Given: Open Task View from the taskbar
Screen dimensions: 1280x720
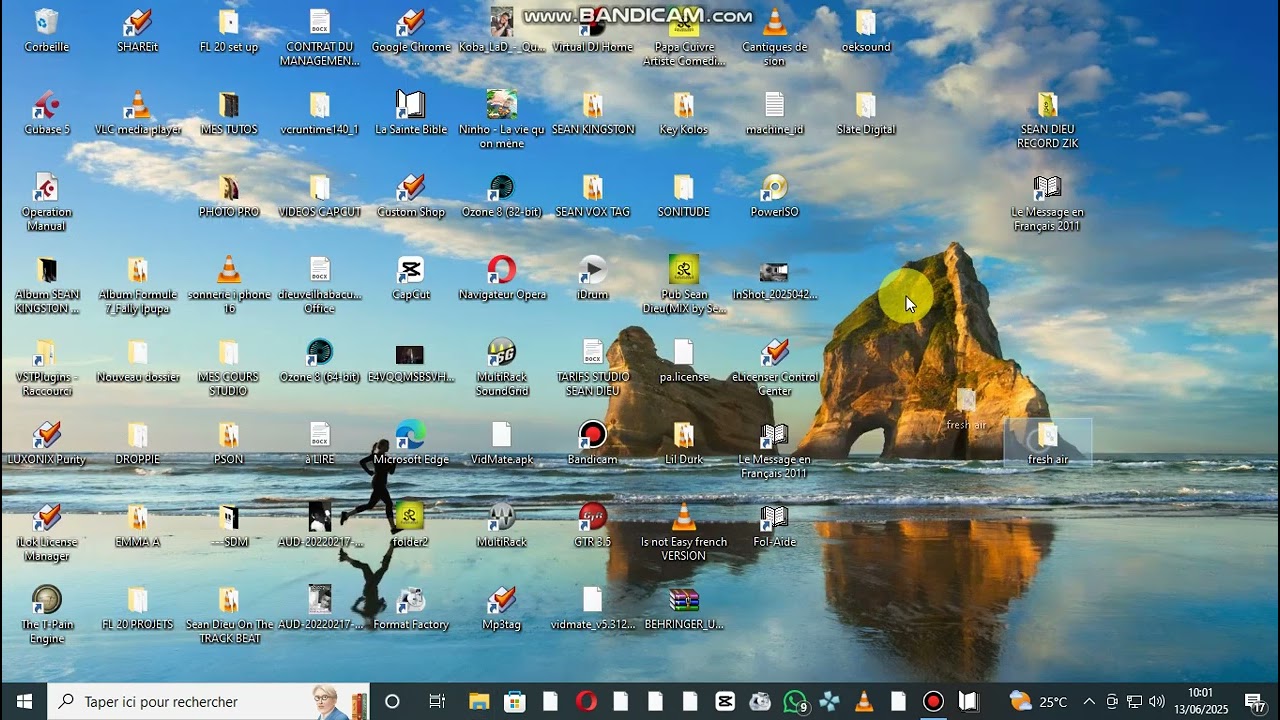Looking at the screenshot, I should (437, 701).
